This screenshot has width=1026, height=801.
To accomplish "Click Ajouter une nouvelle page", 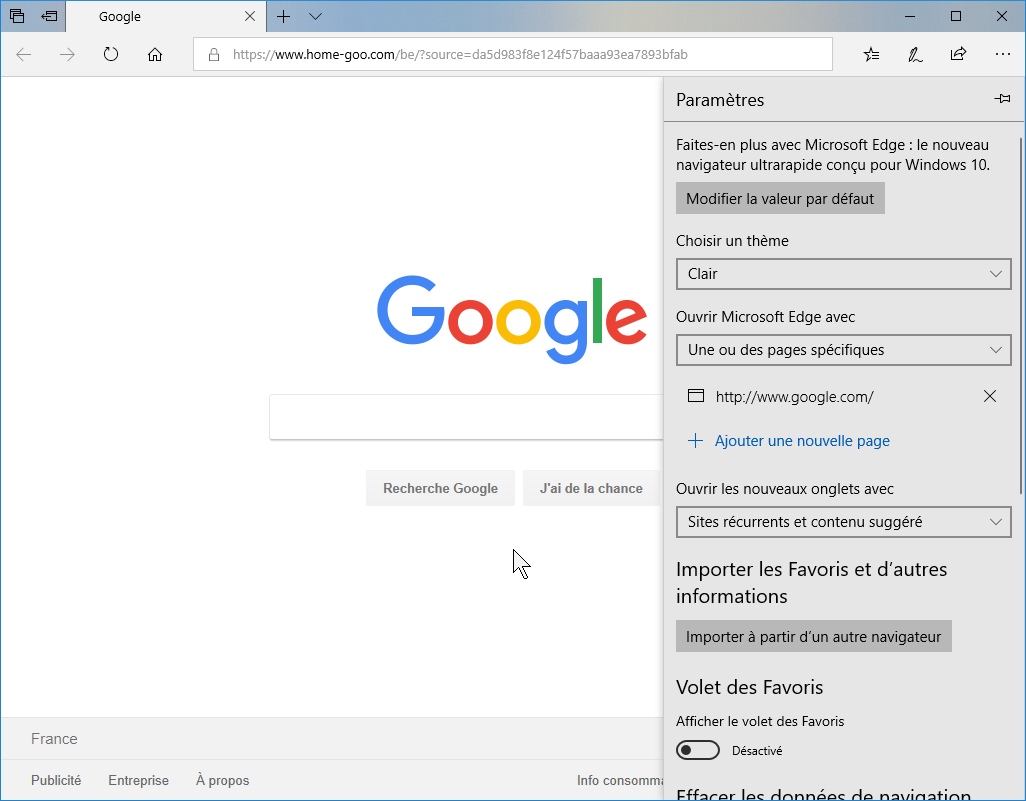I will coord(789,441).
